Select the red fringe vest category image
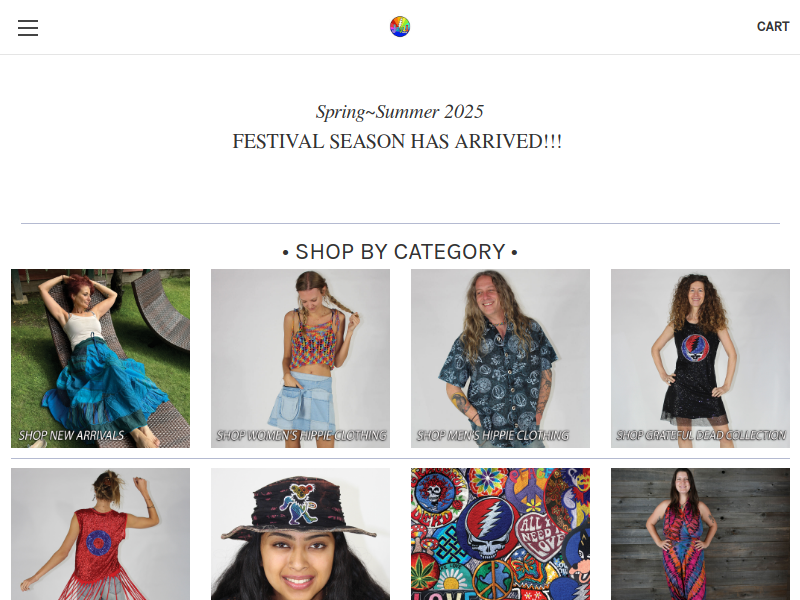Image resolution: width=800 pixels, height=600 pixels. pos(101,534)
